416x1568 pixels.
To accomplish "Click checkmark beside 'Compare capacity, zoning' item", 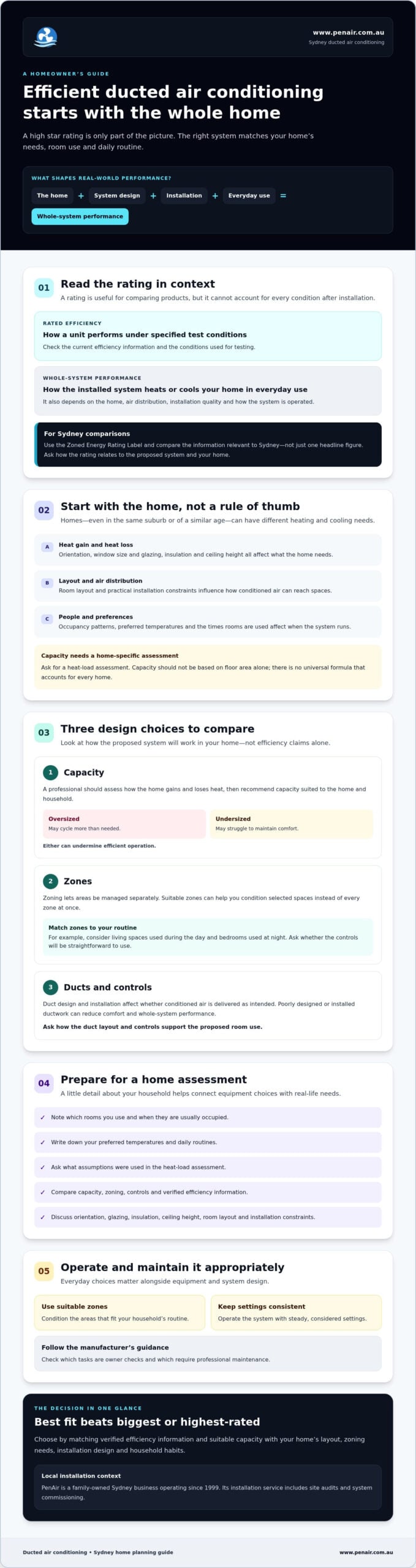I will click(x=42, y=1192).
